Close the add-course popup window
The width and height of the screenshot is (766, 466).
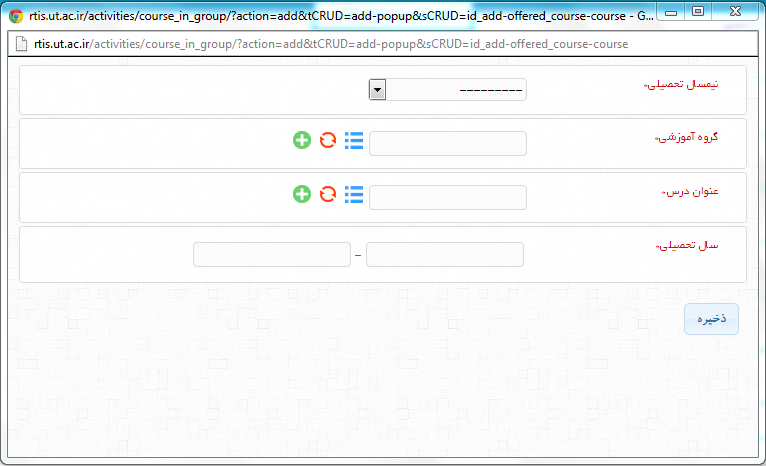(x=737, y=12)
